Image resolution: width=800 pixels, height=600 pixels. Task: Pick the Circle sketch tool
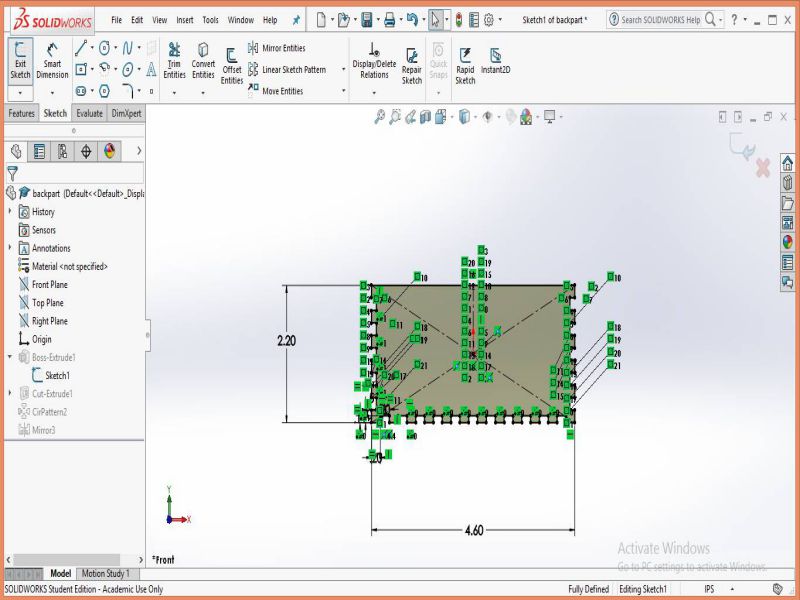pyautogui.click(x=104, y=48)
